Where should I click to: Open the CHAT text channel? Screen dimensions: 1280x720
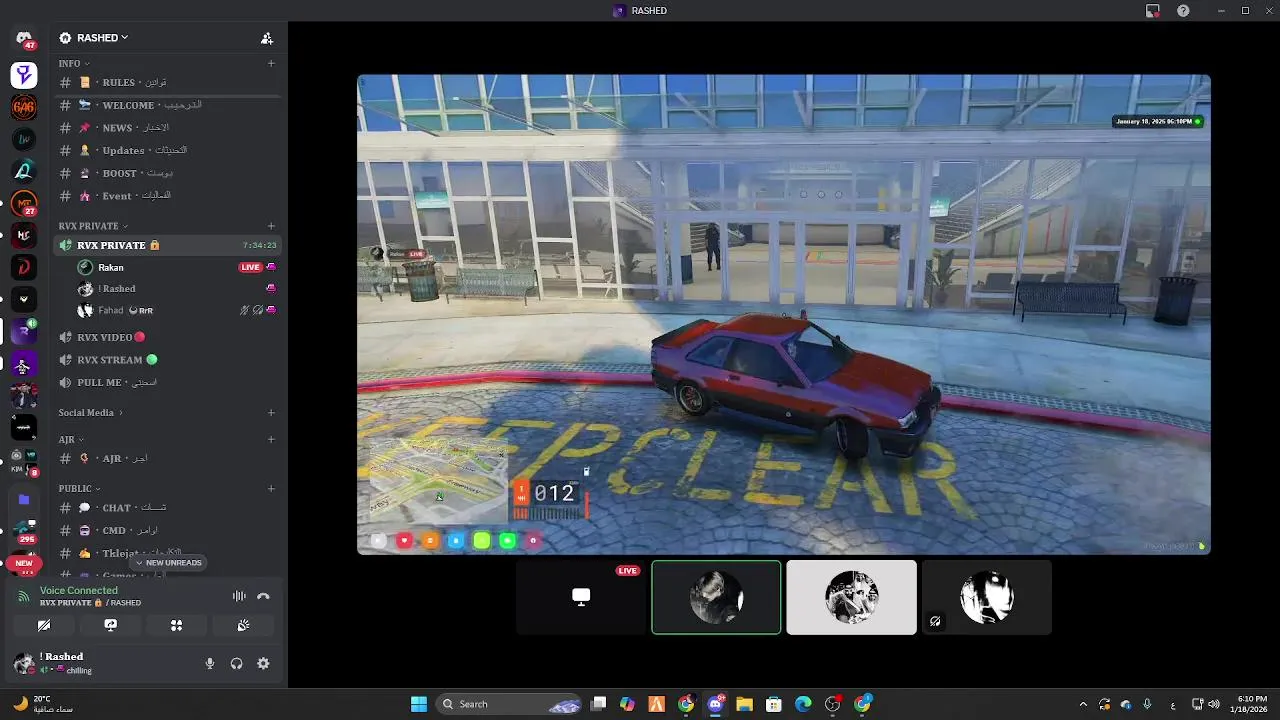[x=168, y=508]
